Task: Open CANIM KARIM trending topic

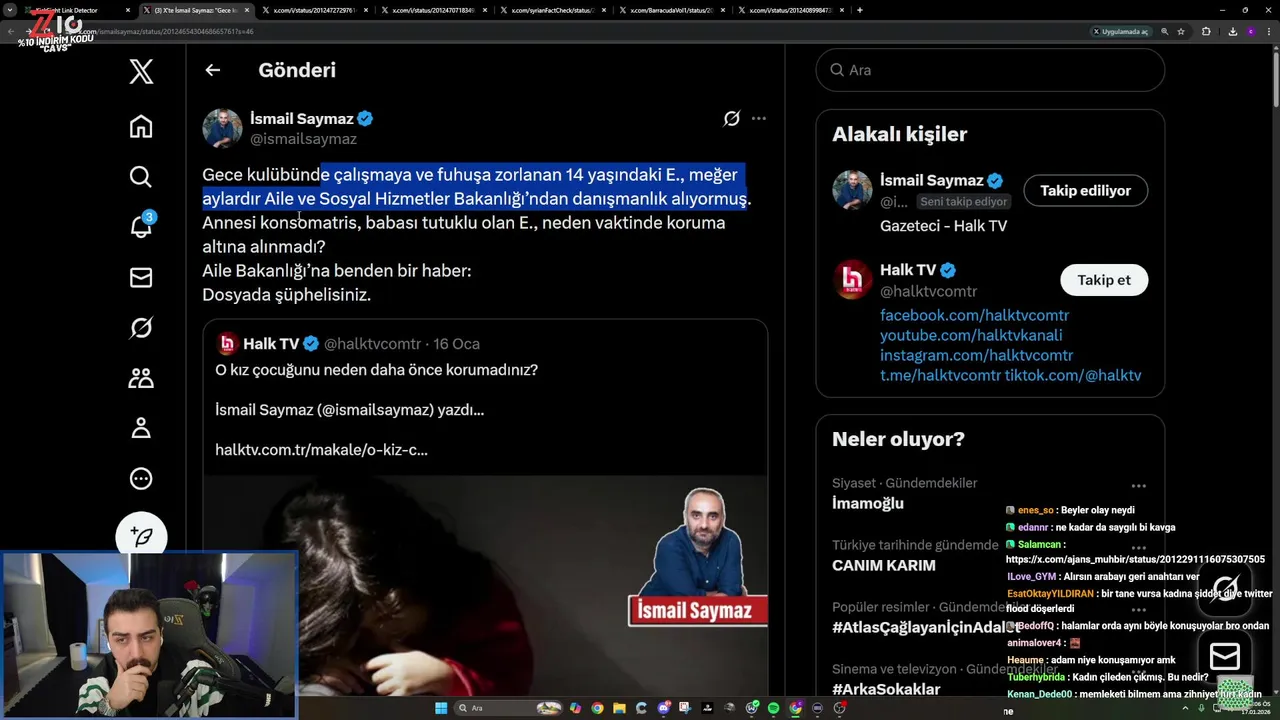Action: [884, 565]
